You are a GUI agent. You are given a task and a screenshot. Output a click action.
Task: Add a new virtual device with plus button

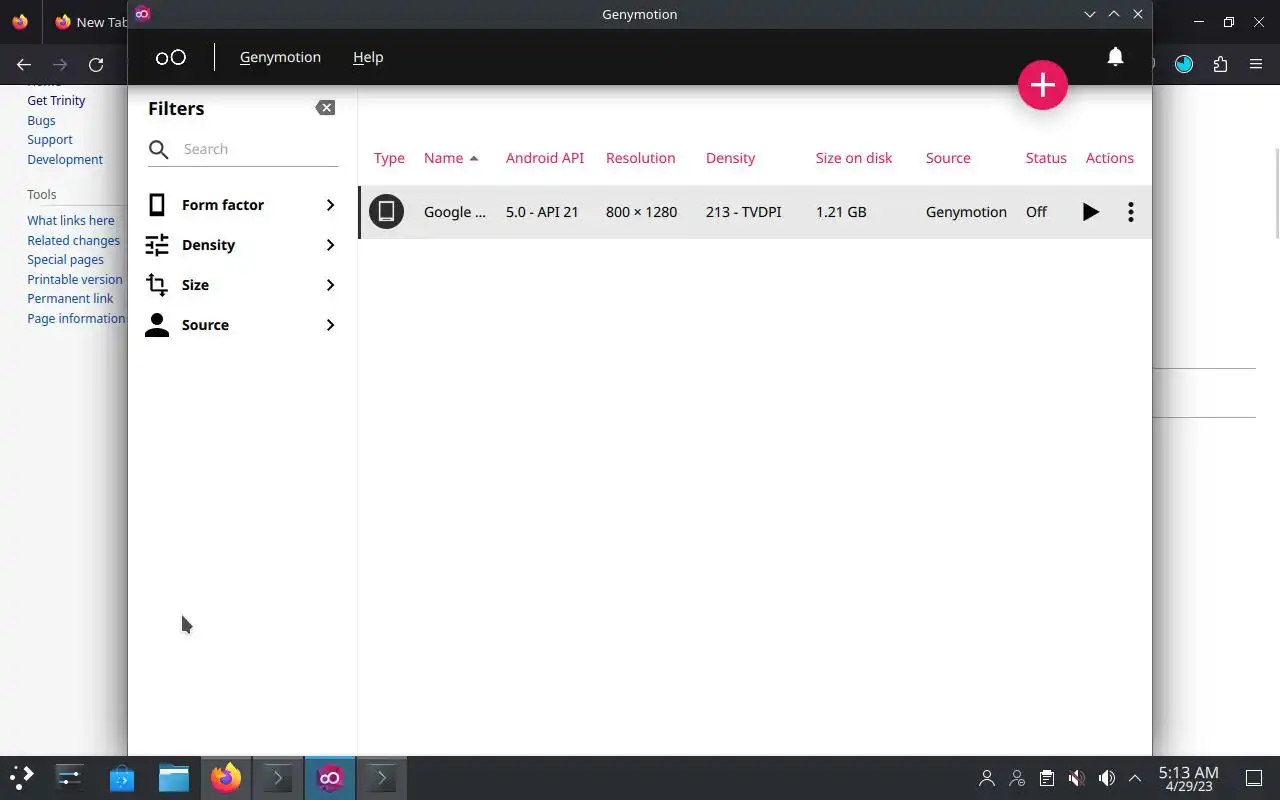click(x=1043, y=85)
